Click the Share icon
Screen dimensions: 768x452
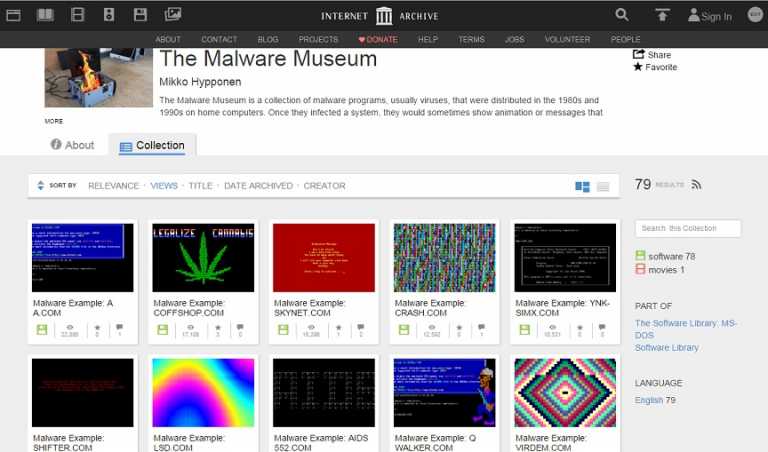pos(638,54)
